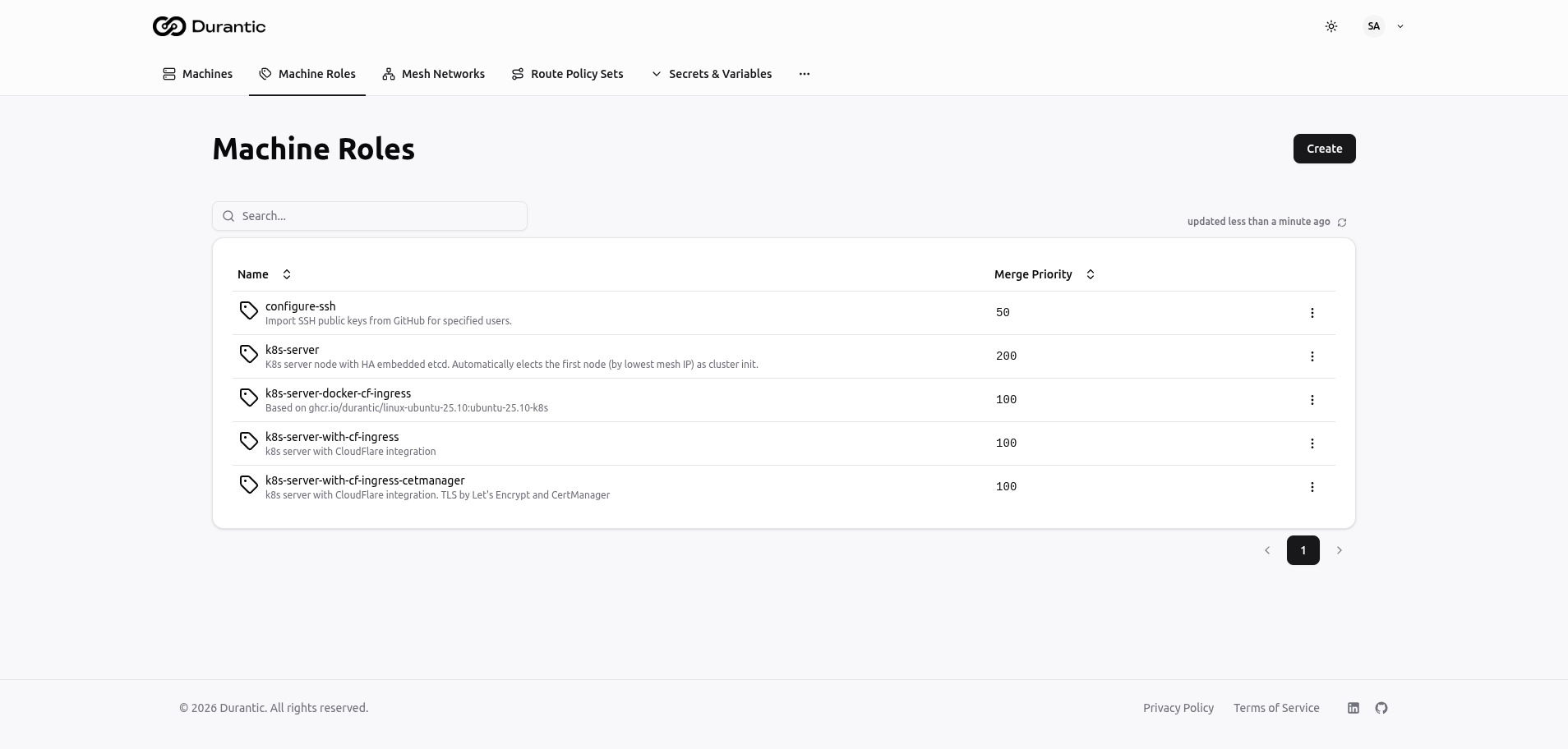
Task: Open the three-dot menu for k8s-server
Action: 1312,356
